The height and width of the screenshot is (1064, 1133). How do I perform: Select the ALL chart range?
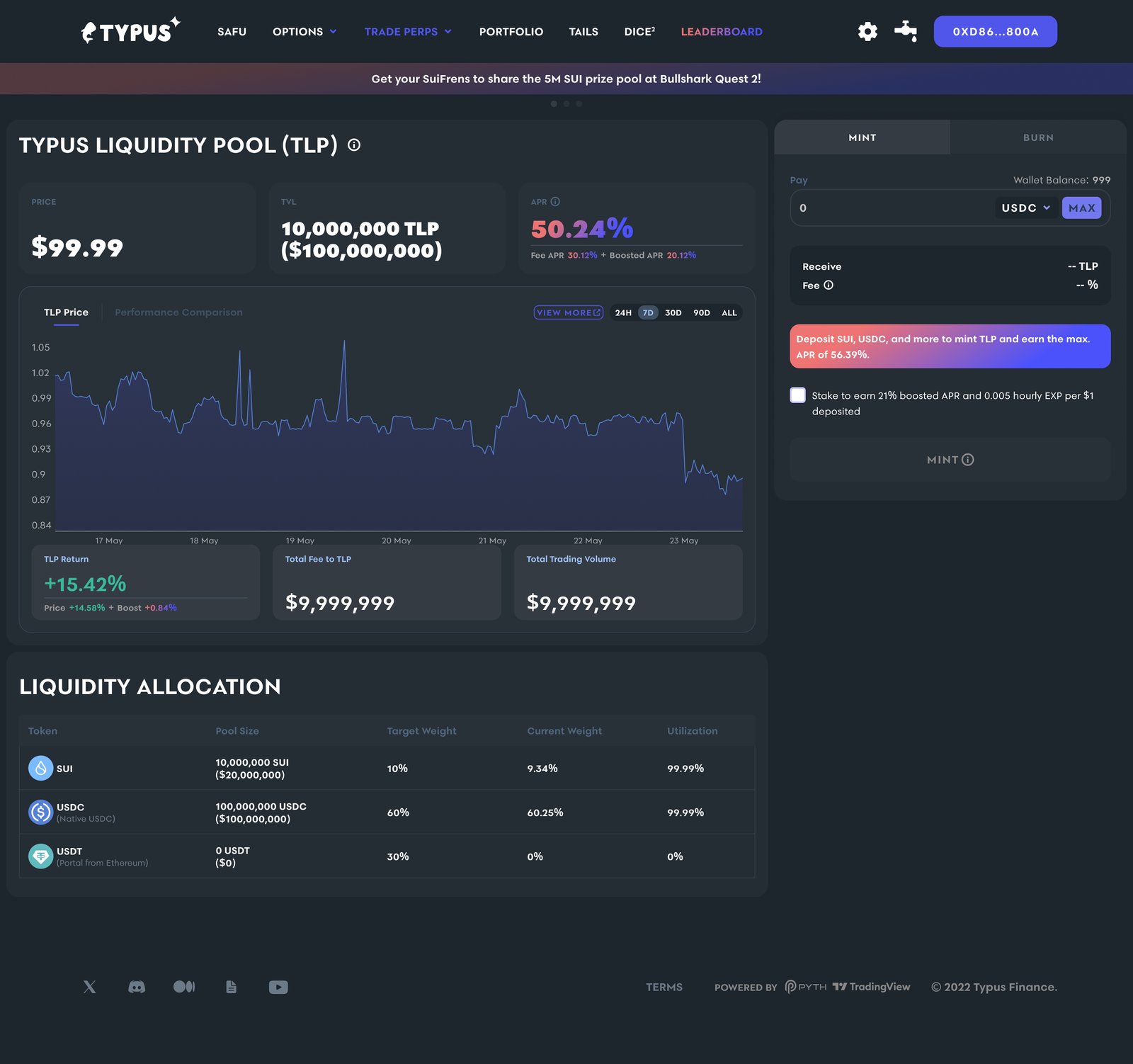(729, 312)
